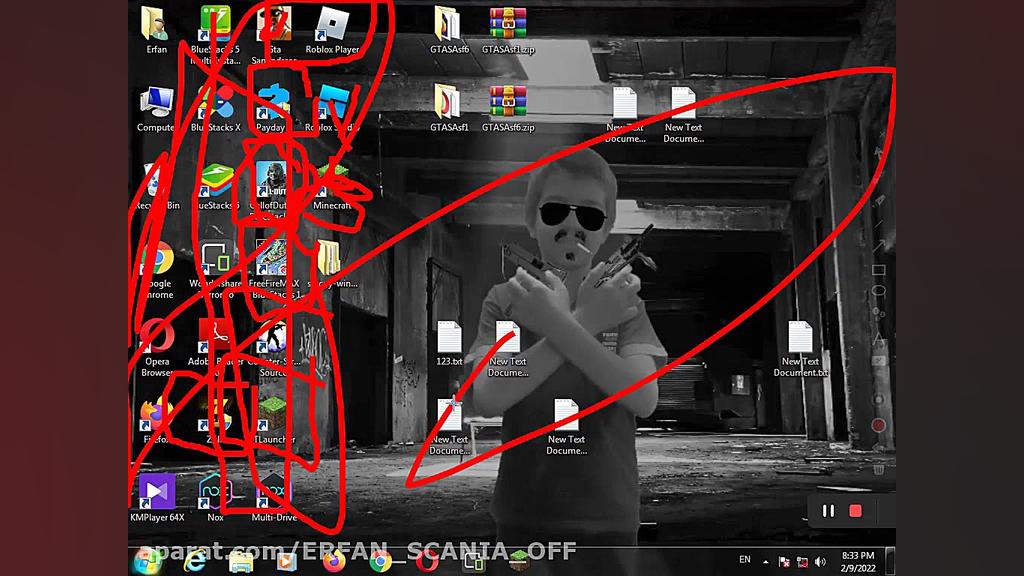Open Windows Explorer from the taskbar
This screenshot has height=576, width=1024.
coord(241,561)
